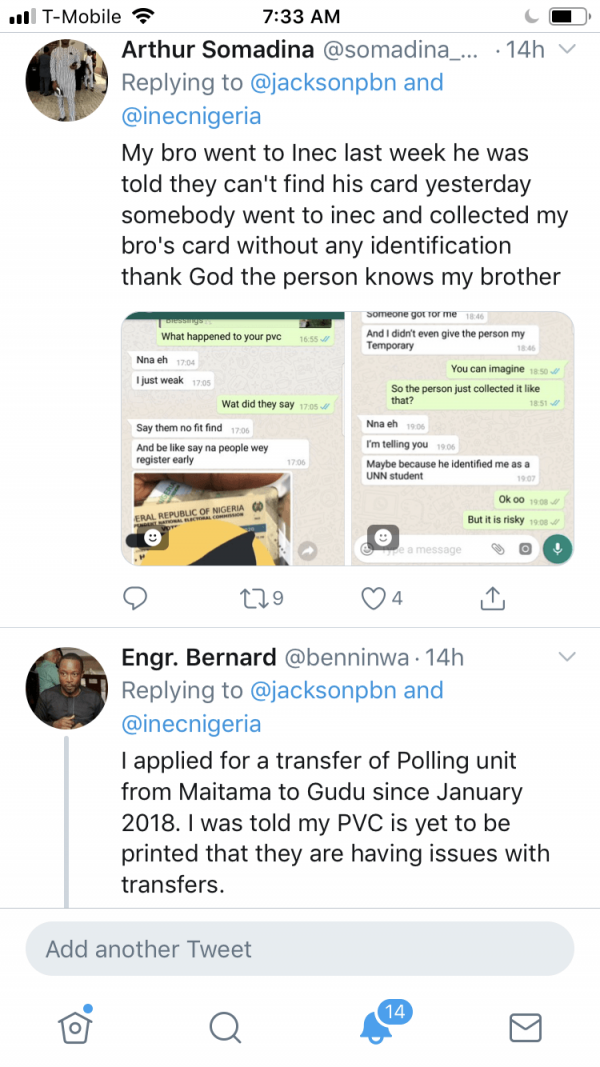The height and width of the screenshot is (1067, 600).
Task: Open the Search tab
Action: click(224, 1027)
